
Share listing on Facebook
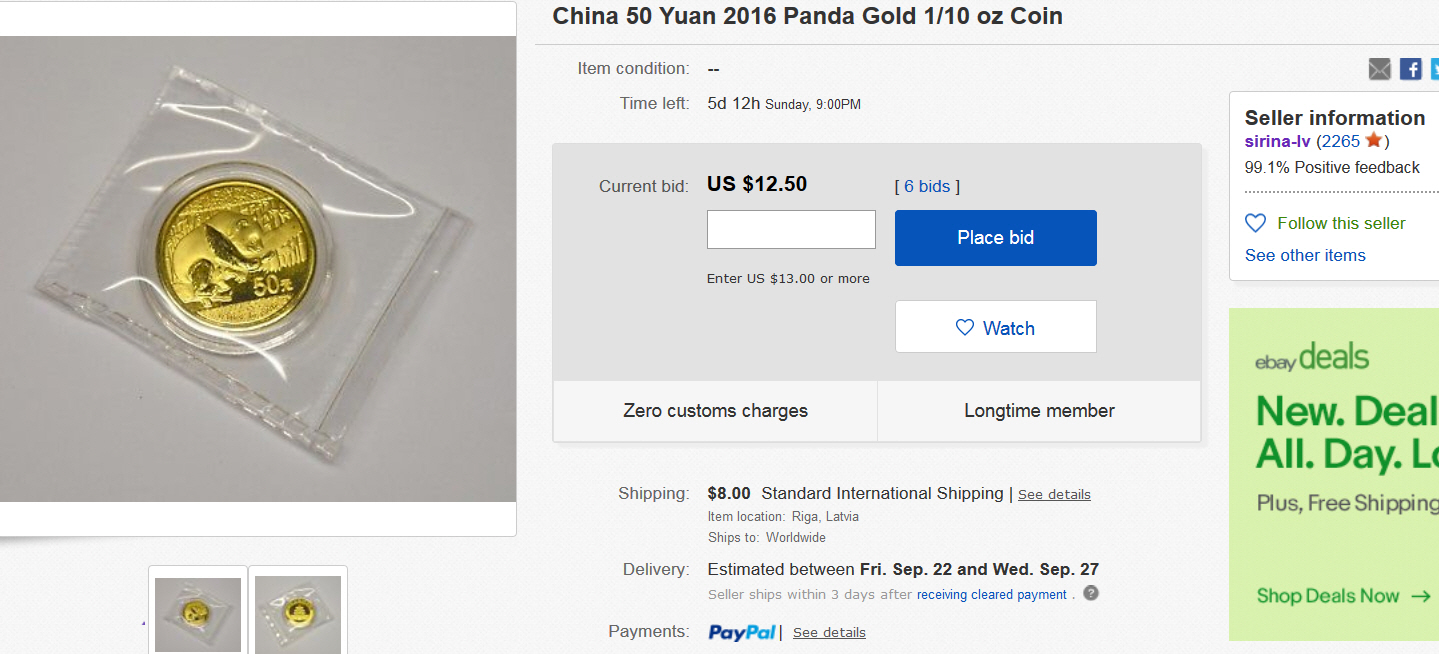coord(1410,69)
